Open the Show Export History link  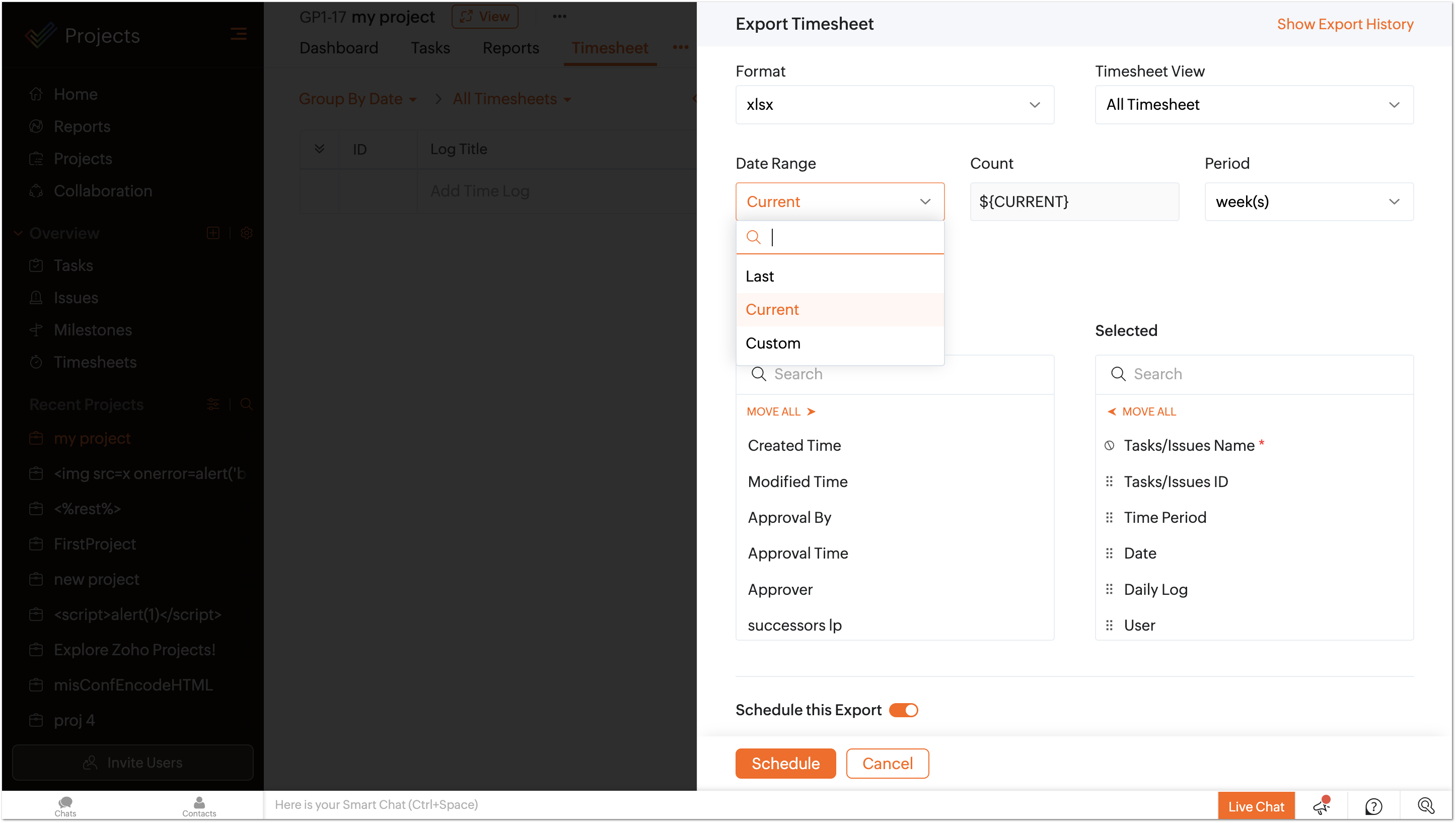[x=1345, y=24]
